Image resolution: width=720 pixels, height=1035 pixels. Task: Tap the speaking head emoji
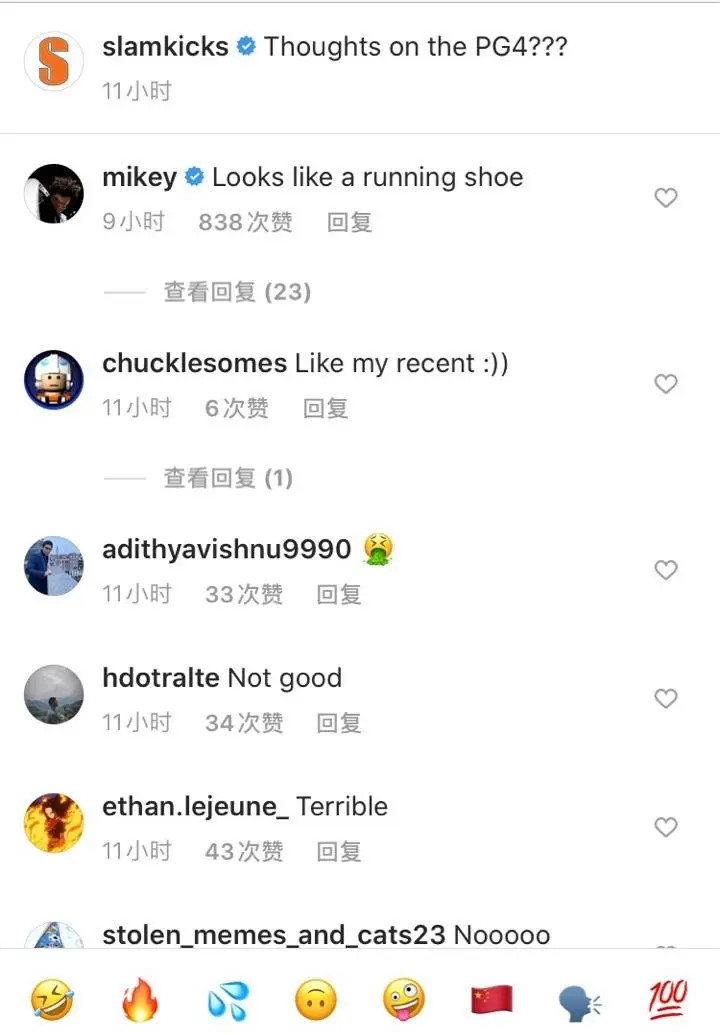[579, 1001]
